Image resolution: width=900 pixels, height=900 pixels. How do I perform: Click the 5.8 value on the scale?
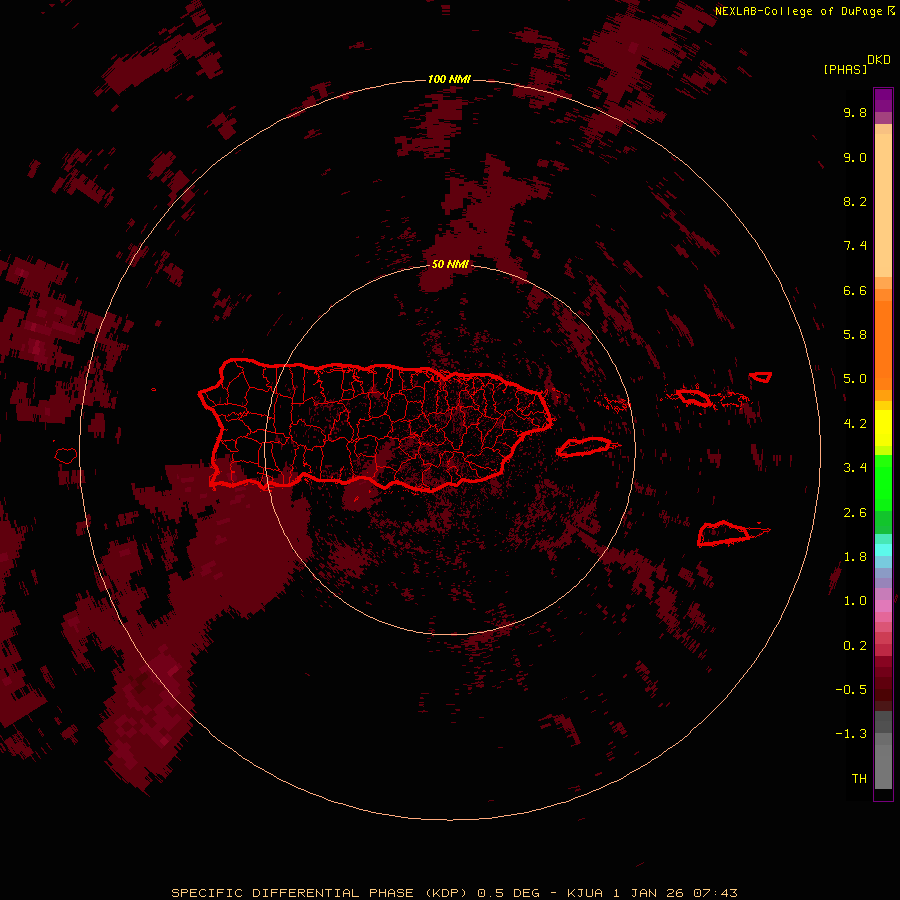(855, 335)
